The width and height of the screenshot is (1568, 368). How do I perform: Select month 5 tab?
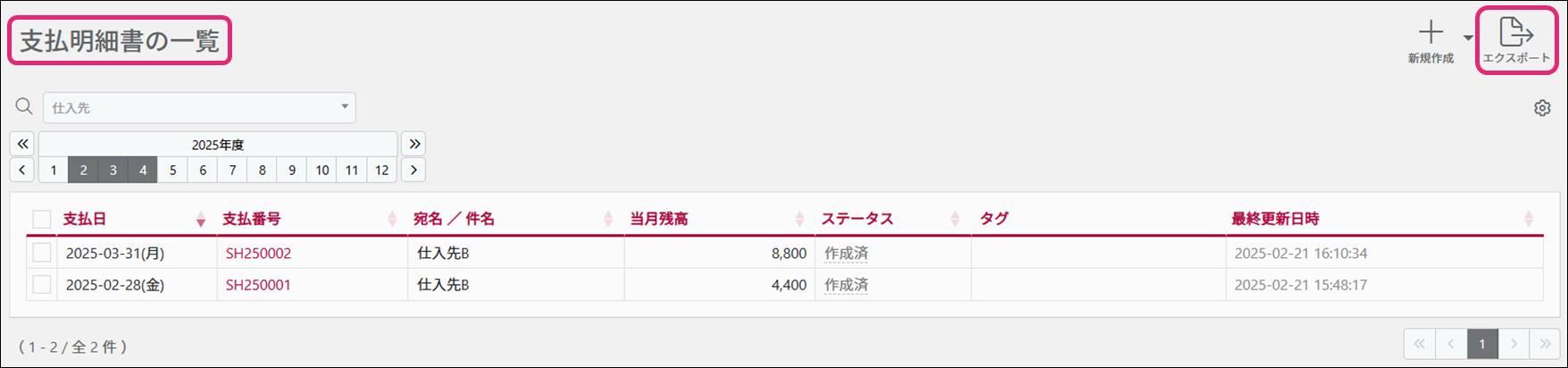coord(172,170)
